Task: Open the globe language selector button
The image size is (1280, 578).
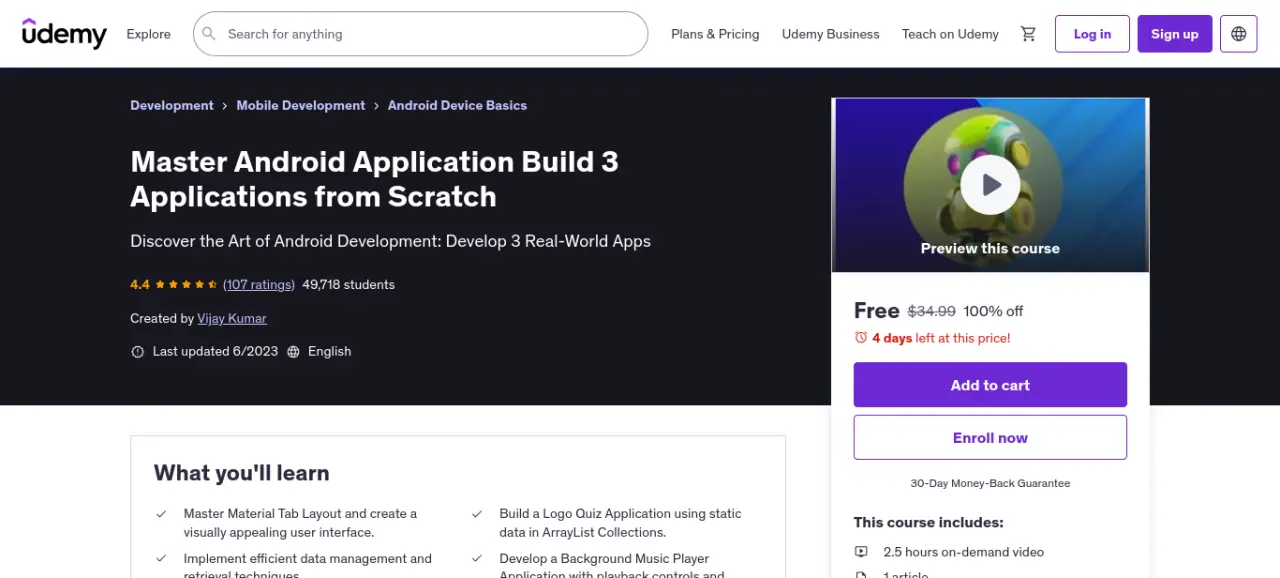Action: 1239,34
